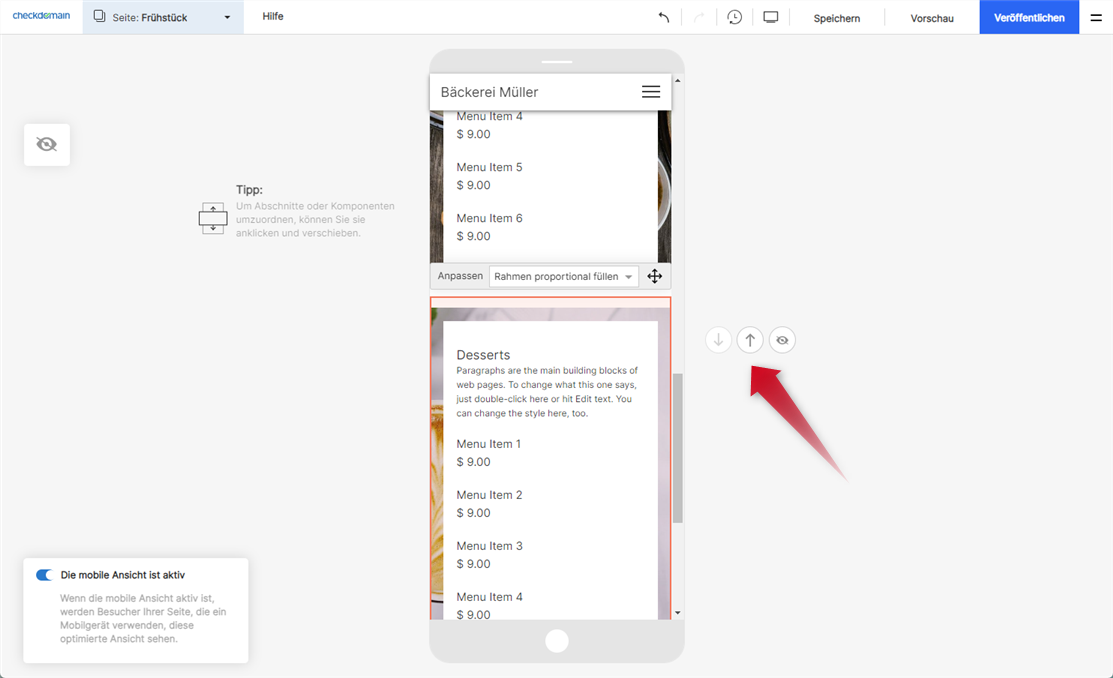This screenshot has height=678, width=1113.
Task: Open the hamburger menu in top-right corner
Action: click(1096, 17)
